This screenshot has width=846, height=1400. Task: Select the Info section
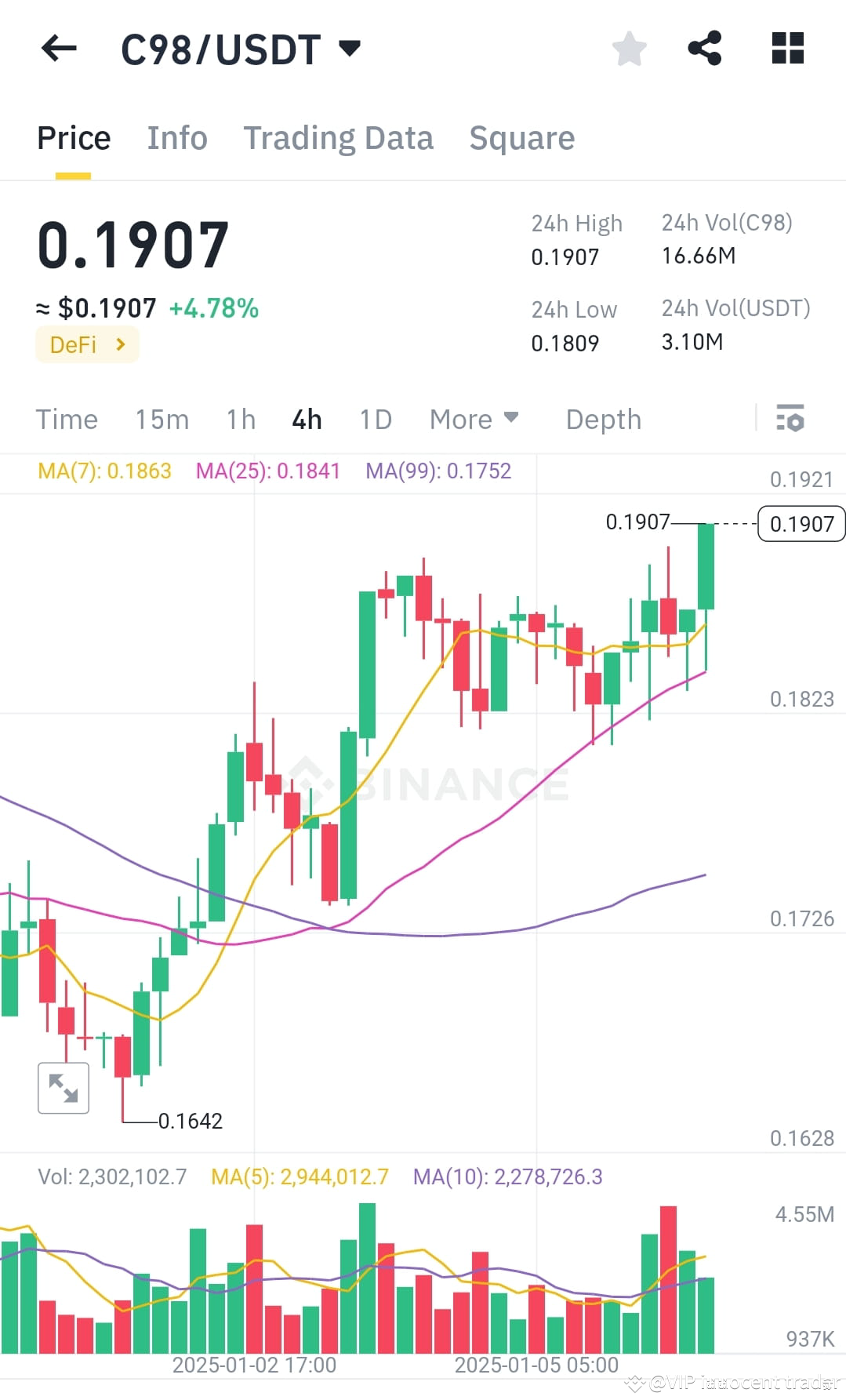click(x=176, y=137)
